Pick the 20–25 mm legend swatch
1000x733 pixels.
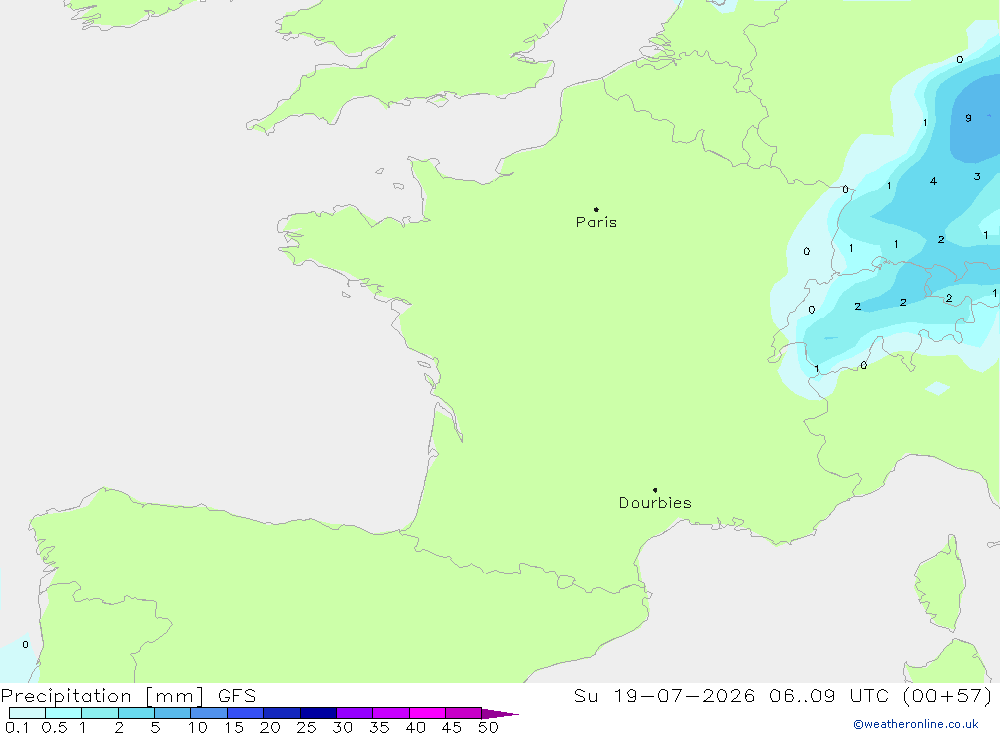[x=282, y=713]
